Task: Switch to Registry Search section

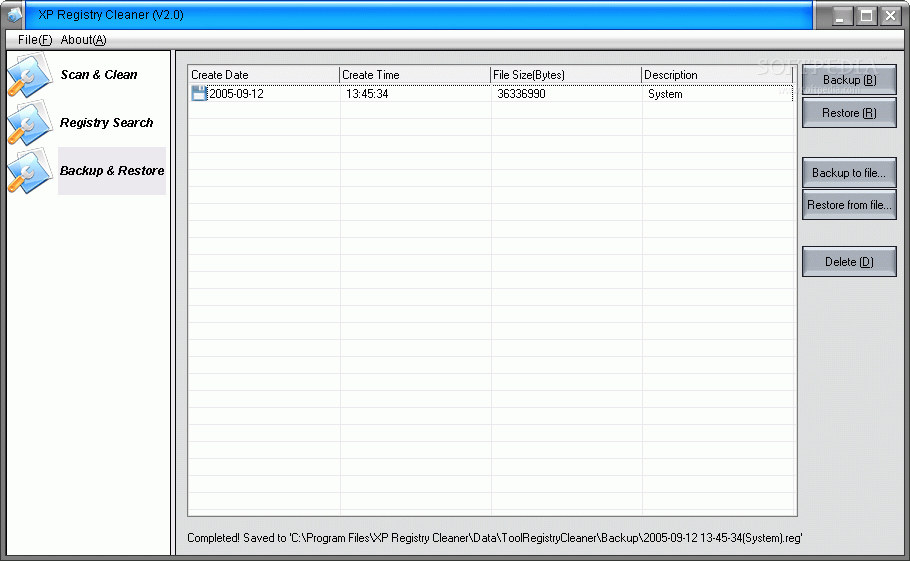Action: point(107,122)
